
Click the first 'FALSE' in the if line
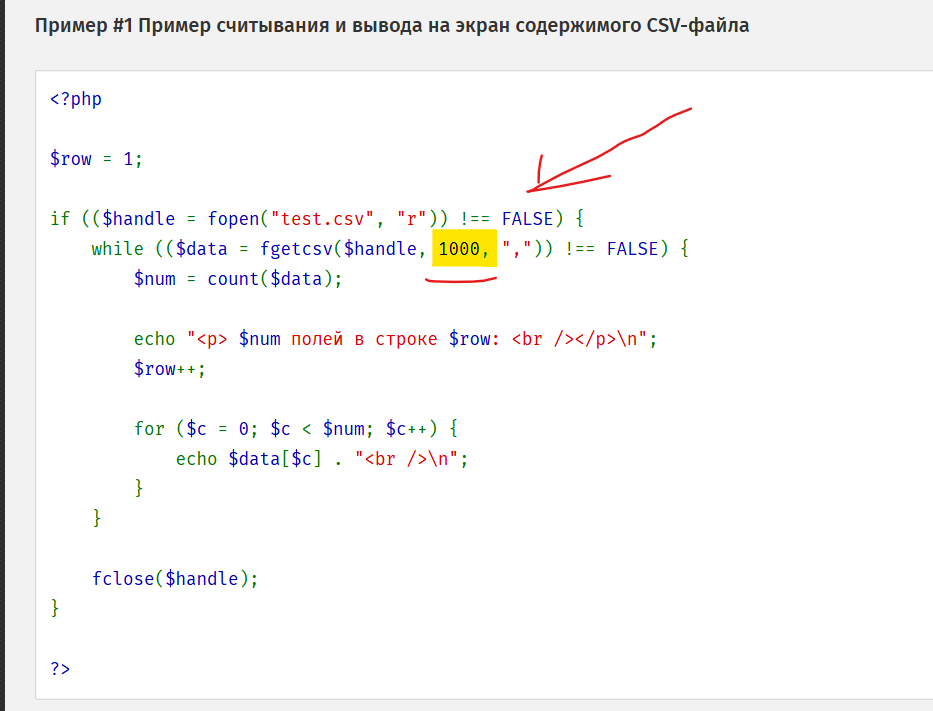[x=527, y=219]
